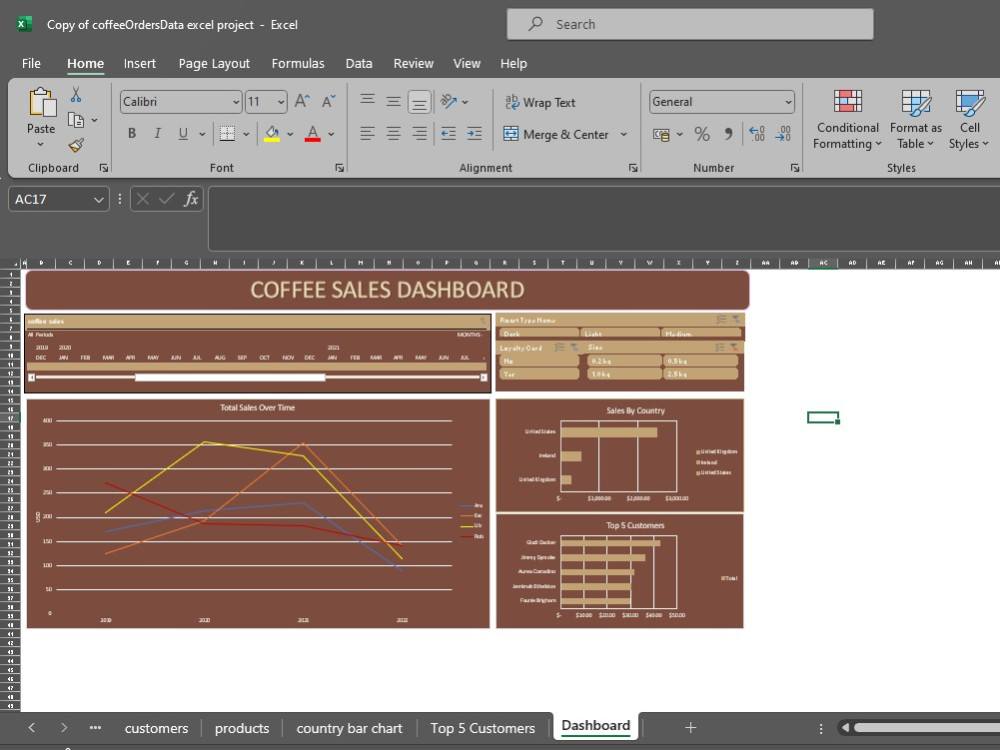Toggle underline formatting
Image resolution: width=1000 pixels, height=750 pixels.
tap(183, 134)
